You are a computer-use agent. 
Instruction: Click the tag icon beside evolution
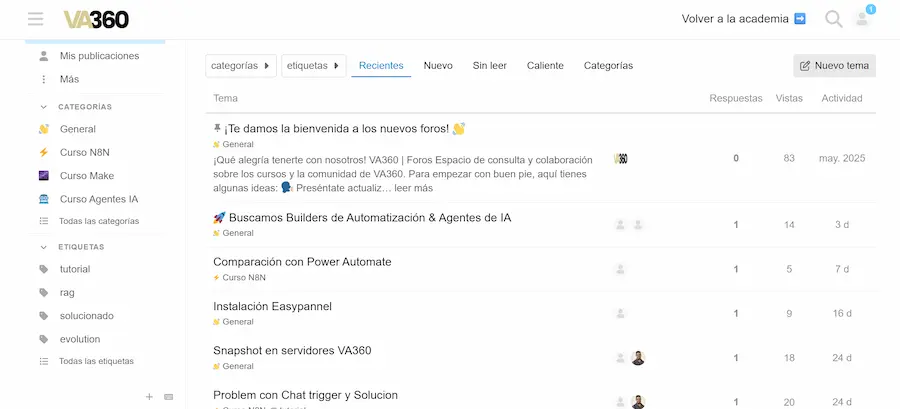pyautogui.click(x=44, y=339)
